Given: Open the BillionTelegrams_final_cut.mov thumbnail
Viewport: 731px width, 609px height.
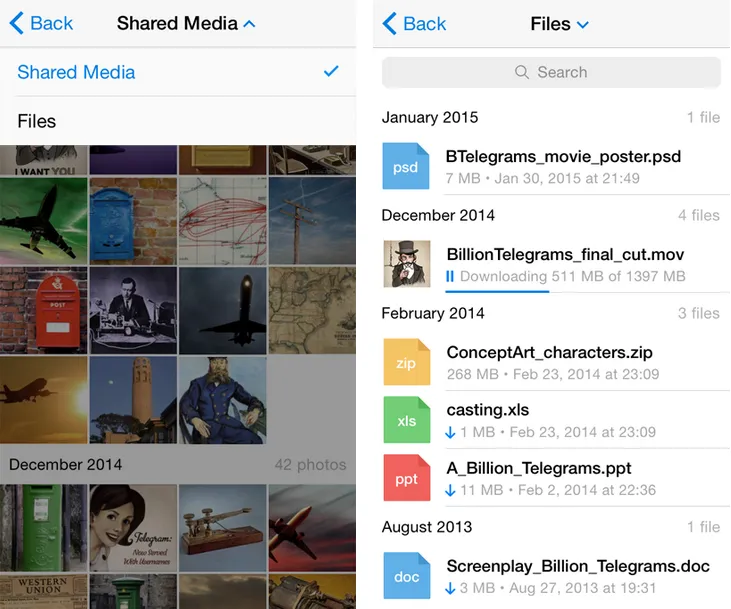Looking at the screenshot, I should (406, 264).
